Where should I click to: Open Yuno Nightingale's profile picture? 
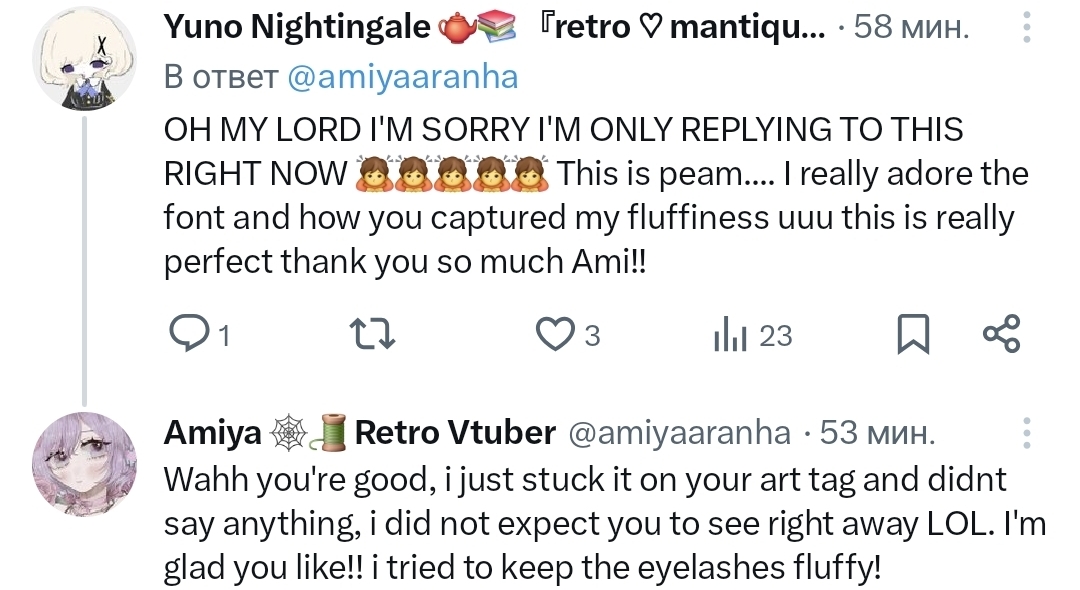coord(85,65)
